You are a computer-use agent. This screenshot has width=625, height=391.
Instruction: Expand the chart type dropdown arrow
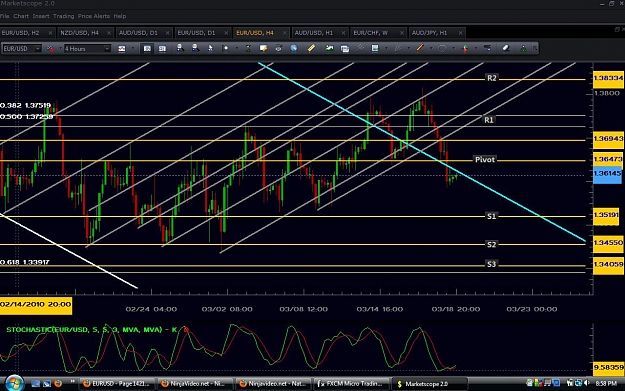click(132, 49)
